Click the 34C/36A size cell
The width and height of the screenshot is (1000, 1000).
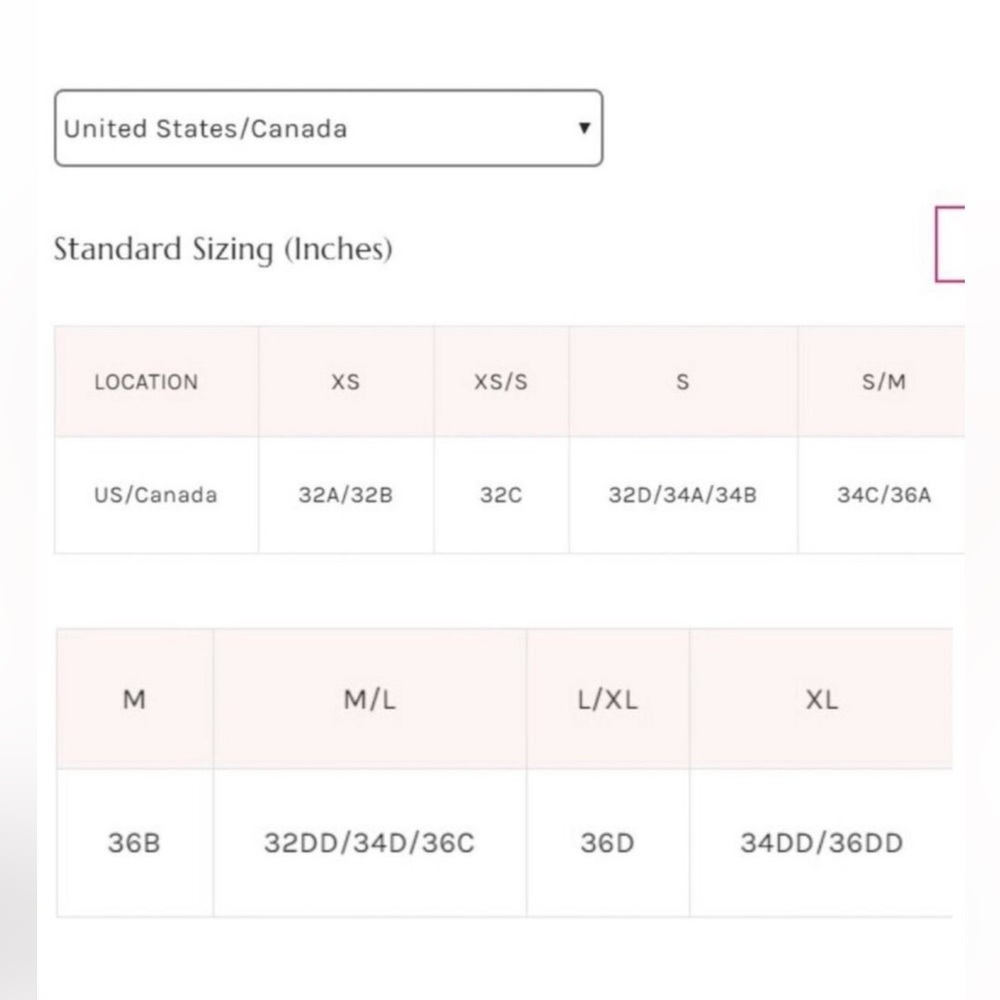click(x=881, y=495)
